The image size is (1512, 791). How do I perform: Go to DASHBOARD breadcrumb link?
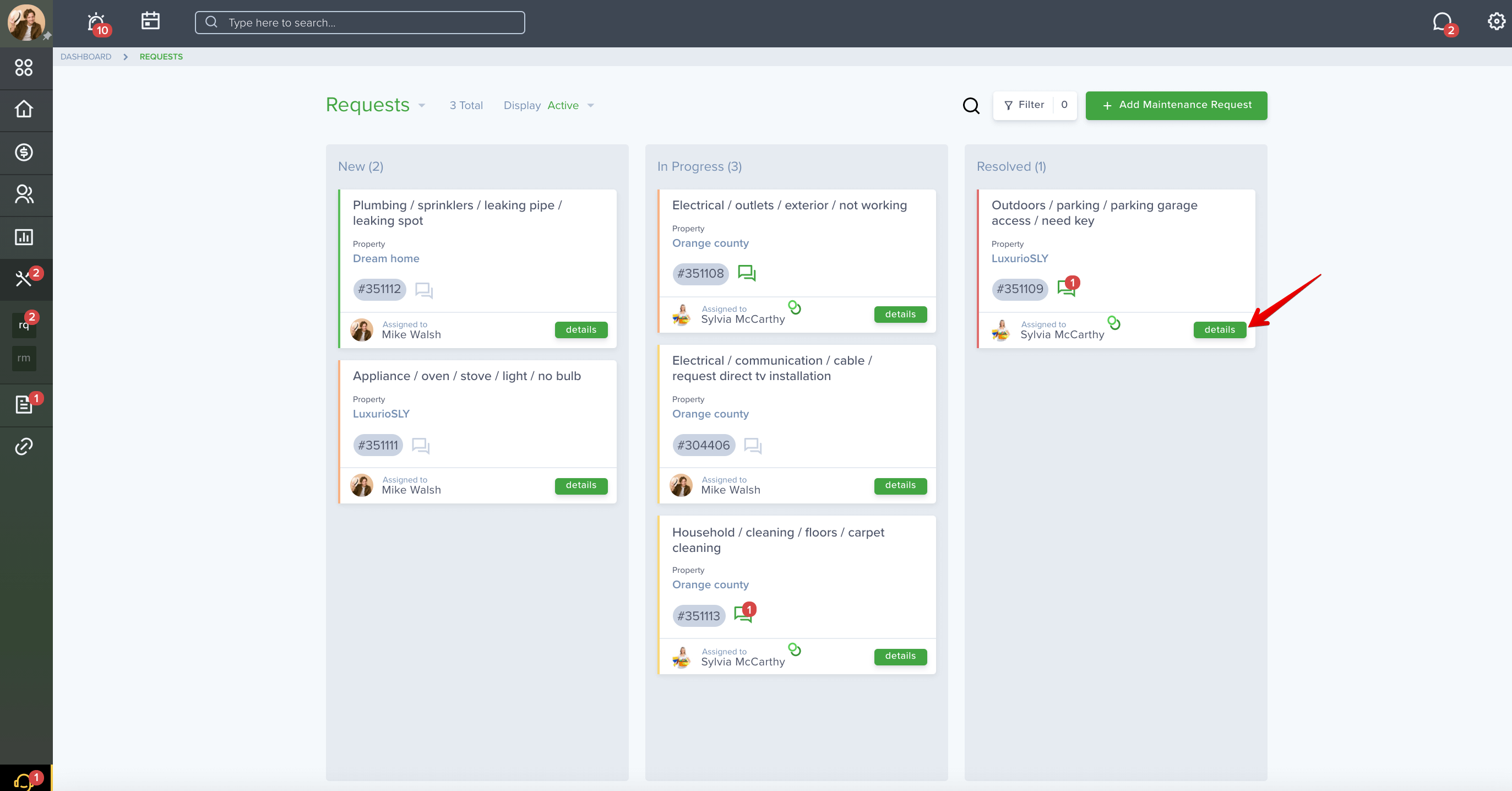click(x=86, y=57)
